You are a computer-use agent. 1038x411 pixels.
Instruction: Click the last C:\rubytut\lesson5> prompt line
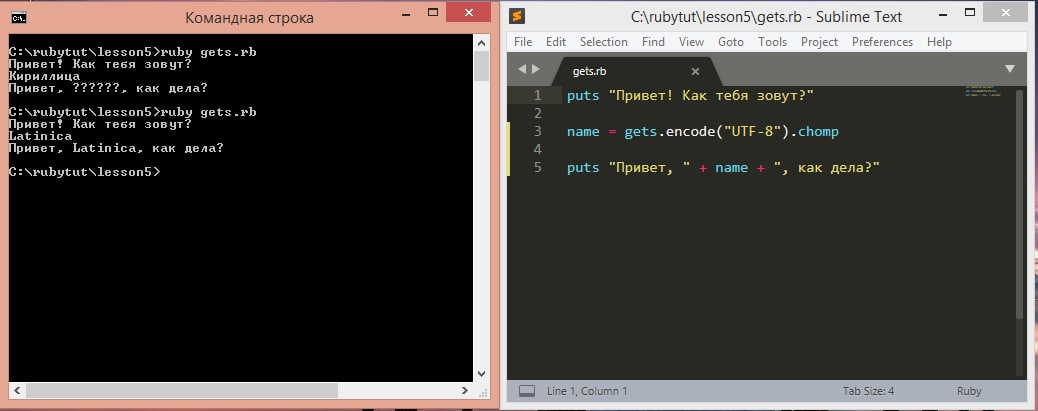84,172
